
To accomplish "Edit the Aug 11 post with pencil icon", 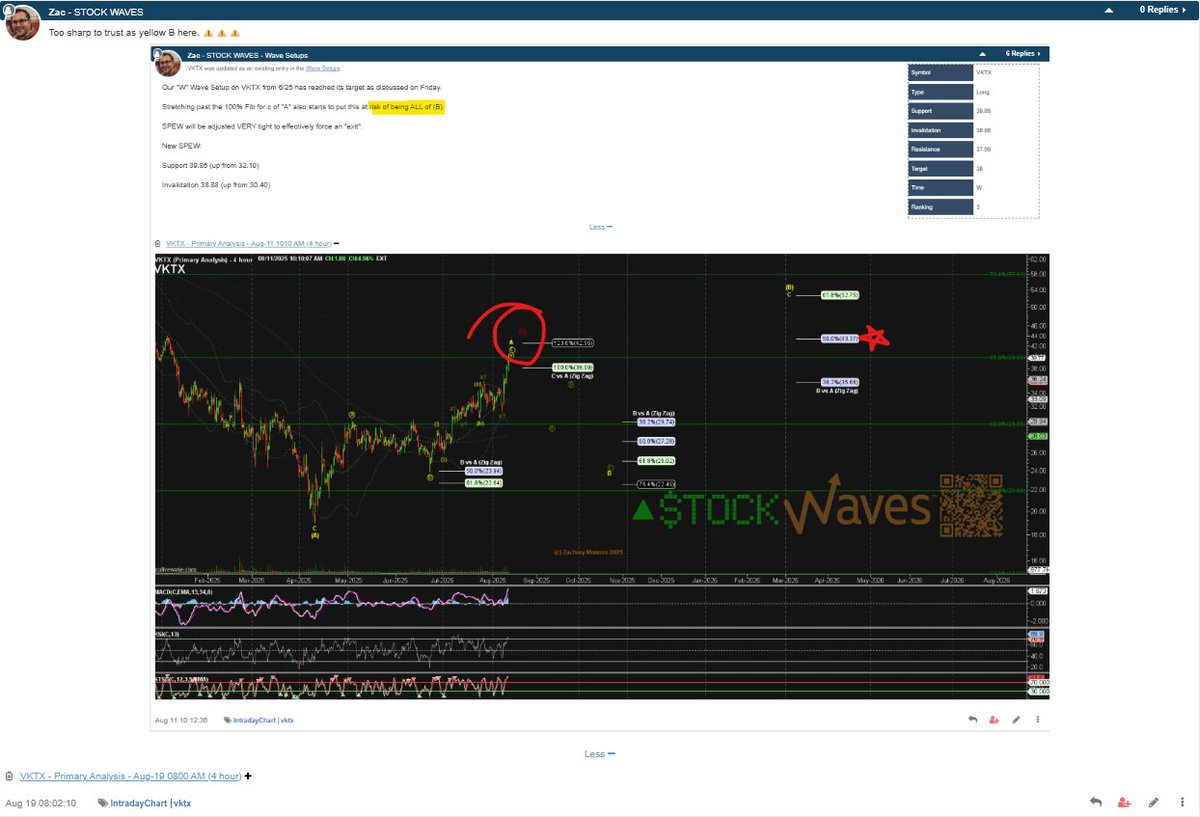I will (1016, 718).
